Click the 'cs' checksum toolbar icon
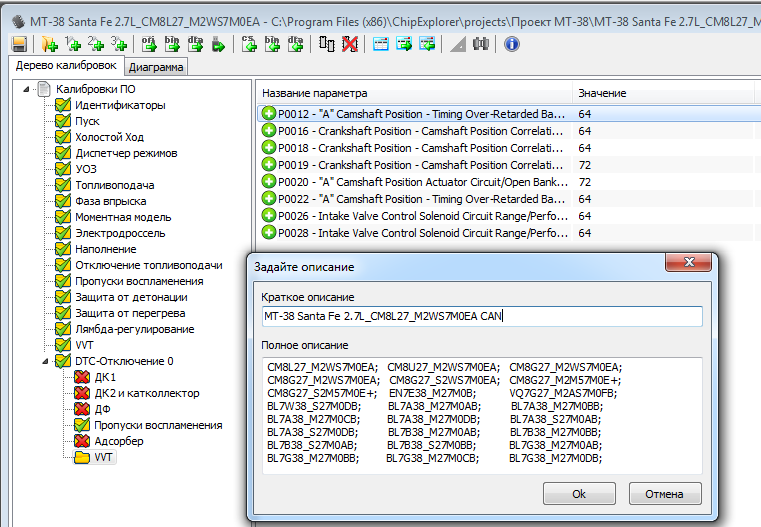The image size is (761, 527). (250, 44)
